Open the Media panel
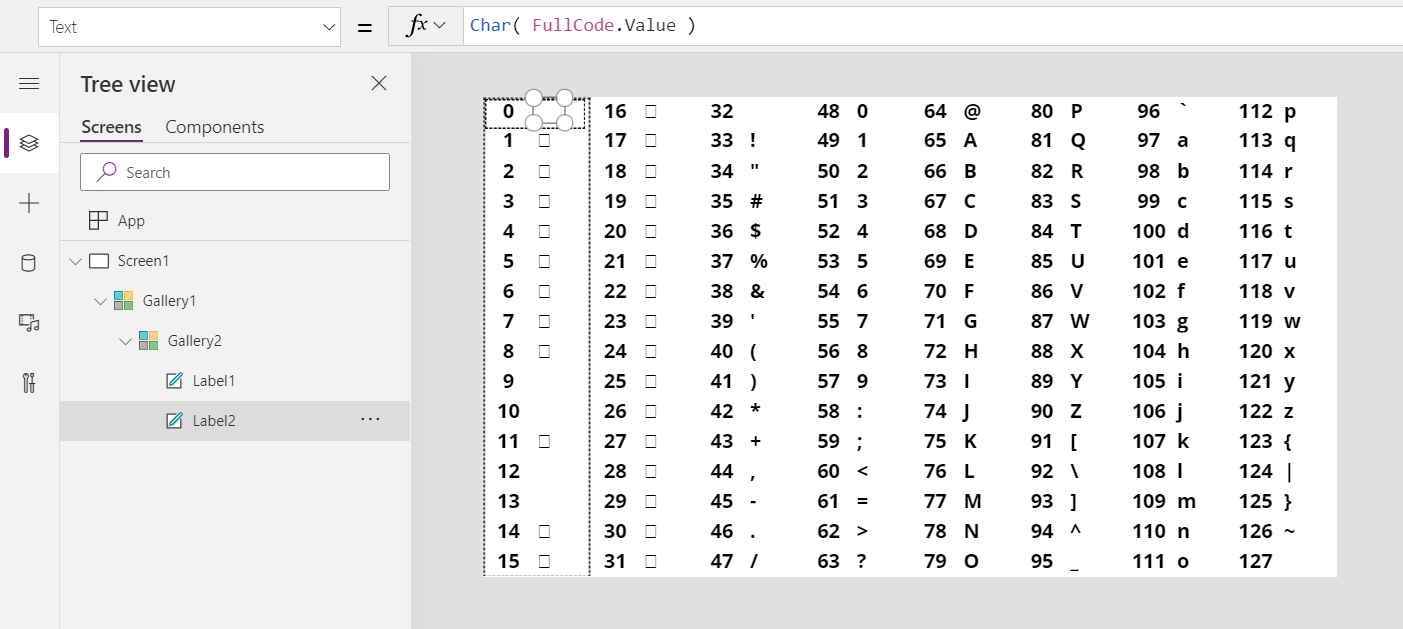The image size is (1403, 629). pyautogui.click(x=29, y=323)
